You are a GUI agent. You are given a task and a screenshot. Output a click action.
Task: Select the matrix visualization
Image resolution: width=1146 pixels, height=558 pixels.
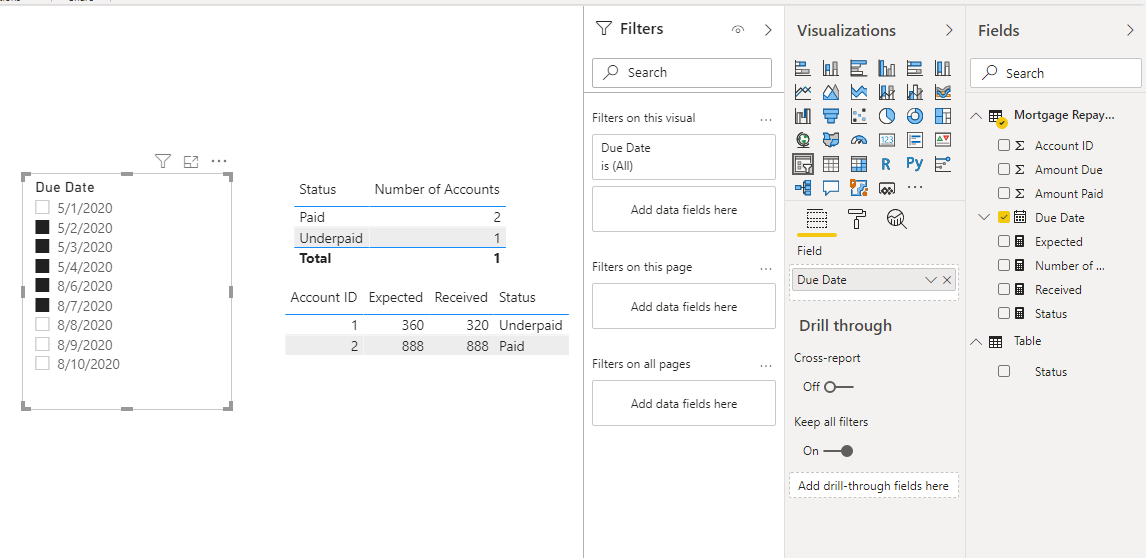click(x=859, y=163)
